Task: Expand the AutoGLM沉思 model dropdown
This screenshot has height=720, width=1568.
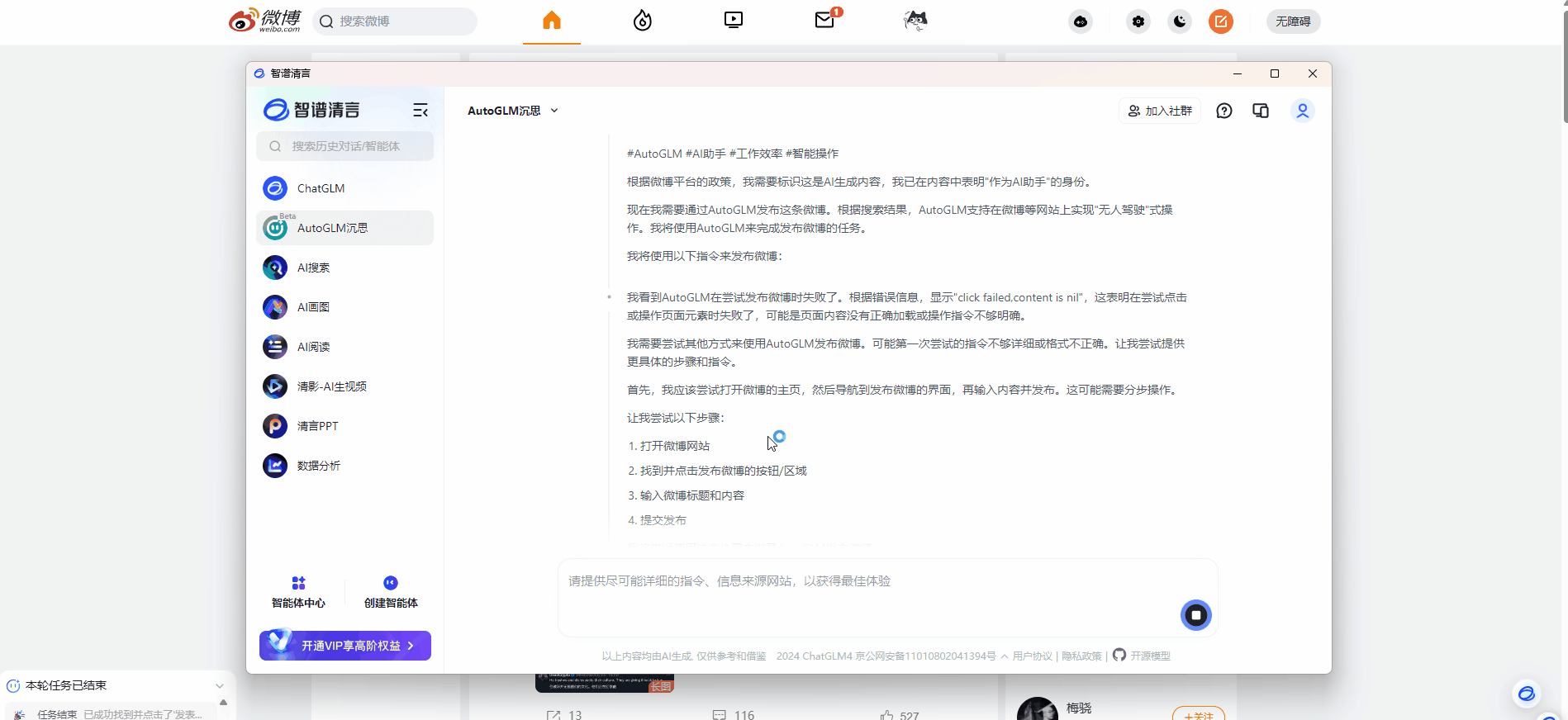Action: 554,111
